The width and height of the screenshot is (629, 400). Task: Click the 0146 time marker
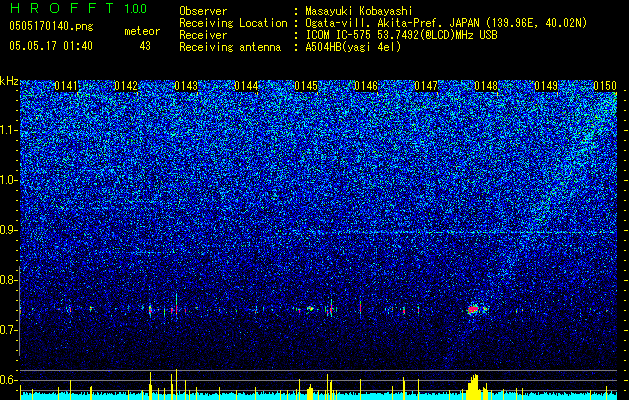(x=366, y=86)
